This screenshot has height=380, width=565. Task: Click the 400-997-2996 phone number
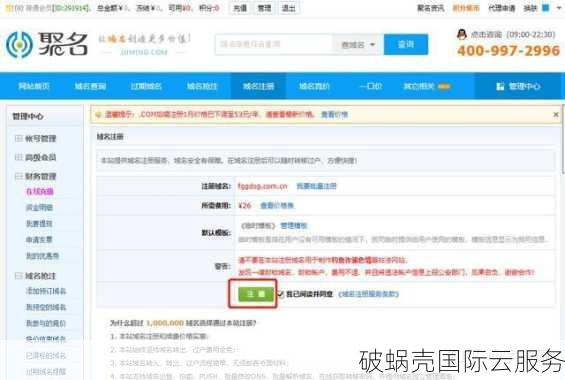pos(508,50)
